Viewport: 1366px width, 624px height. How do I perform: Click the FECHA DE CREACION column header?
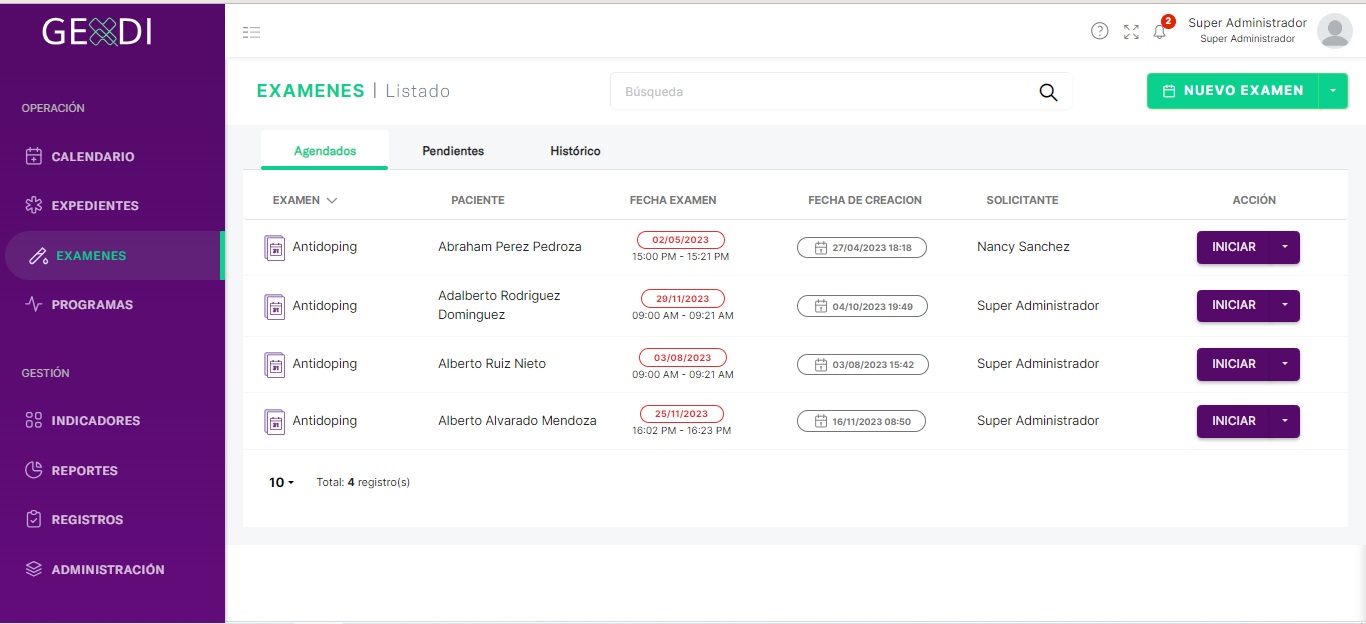865,200
